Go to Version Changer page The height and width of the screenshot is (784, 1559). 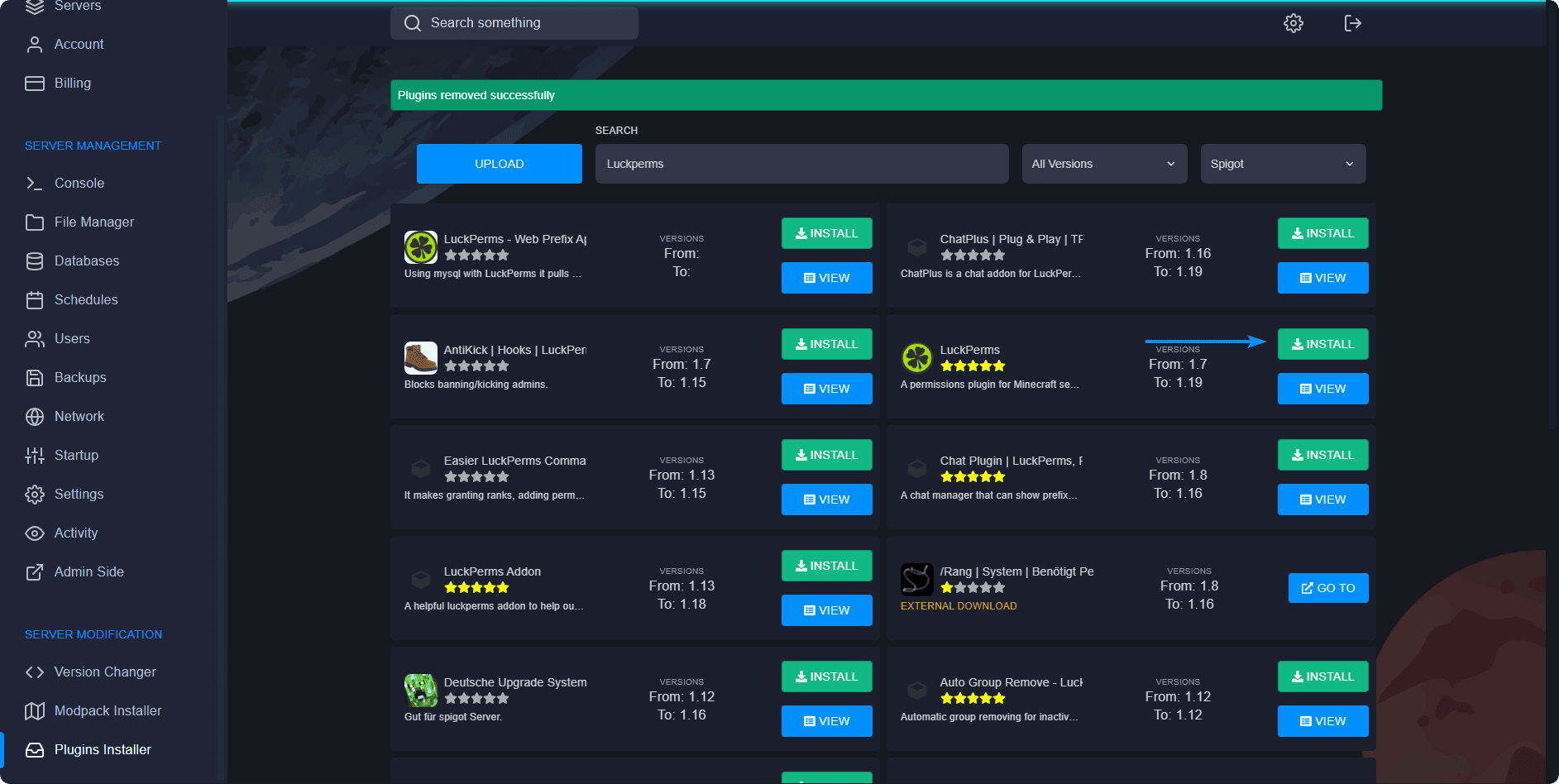click(x=104, y=672)
